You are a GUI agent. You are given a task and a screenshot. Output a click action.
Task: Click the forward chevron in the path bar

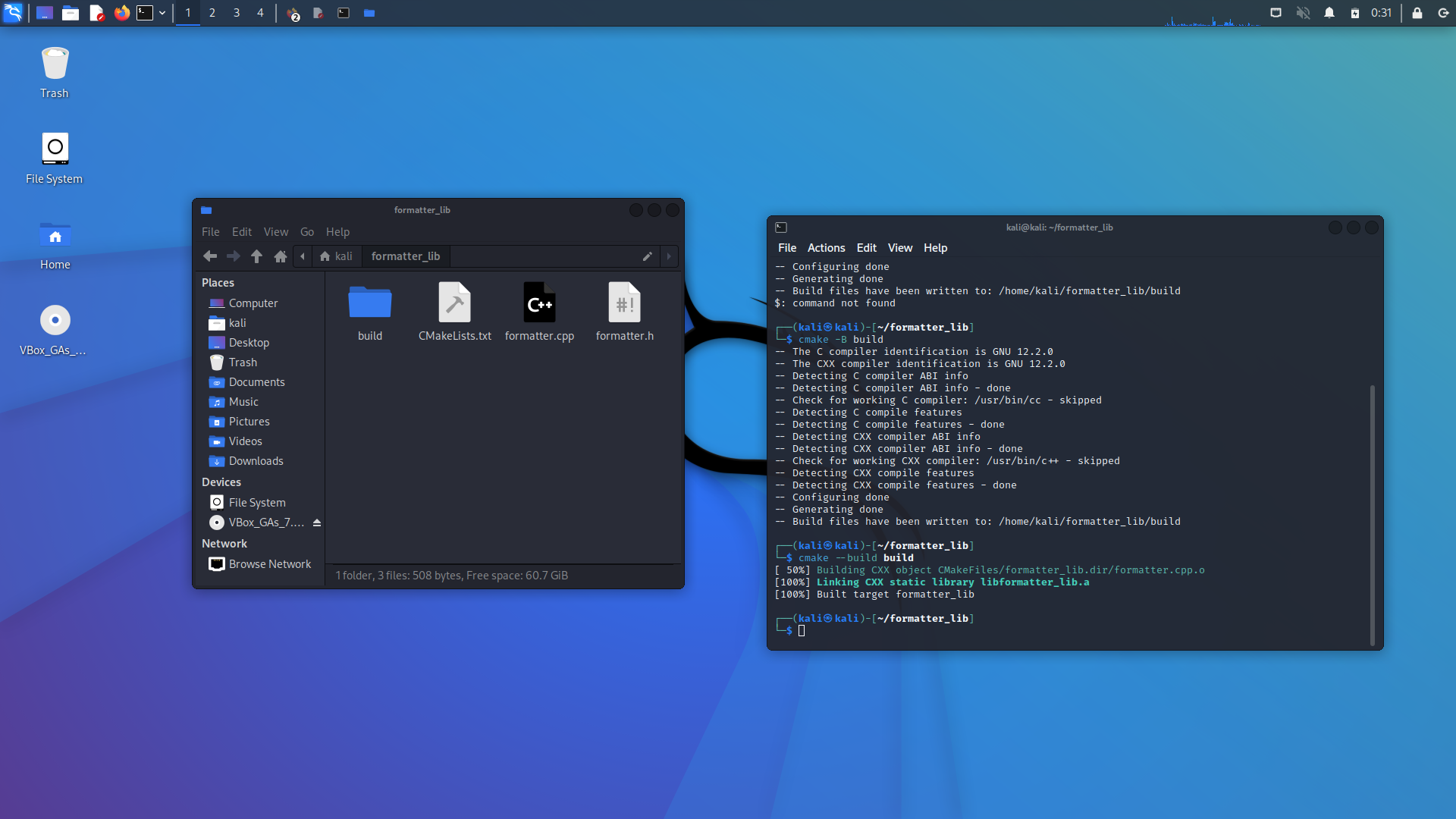pos(668,256)
